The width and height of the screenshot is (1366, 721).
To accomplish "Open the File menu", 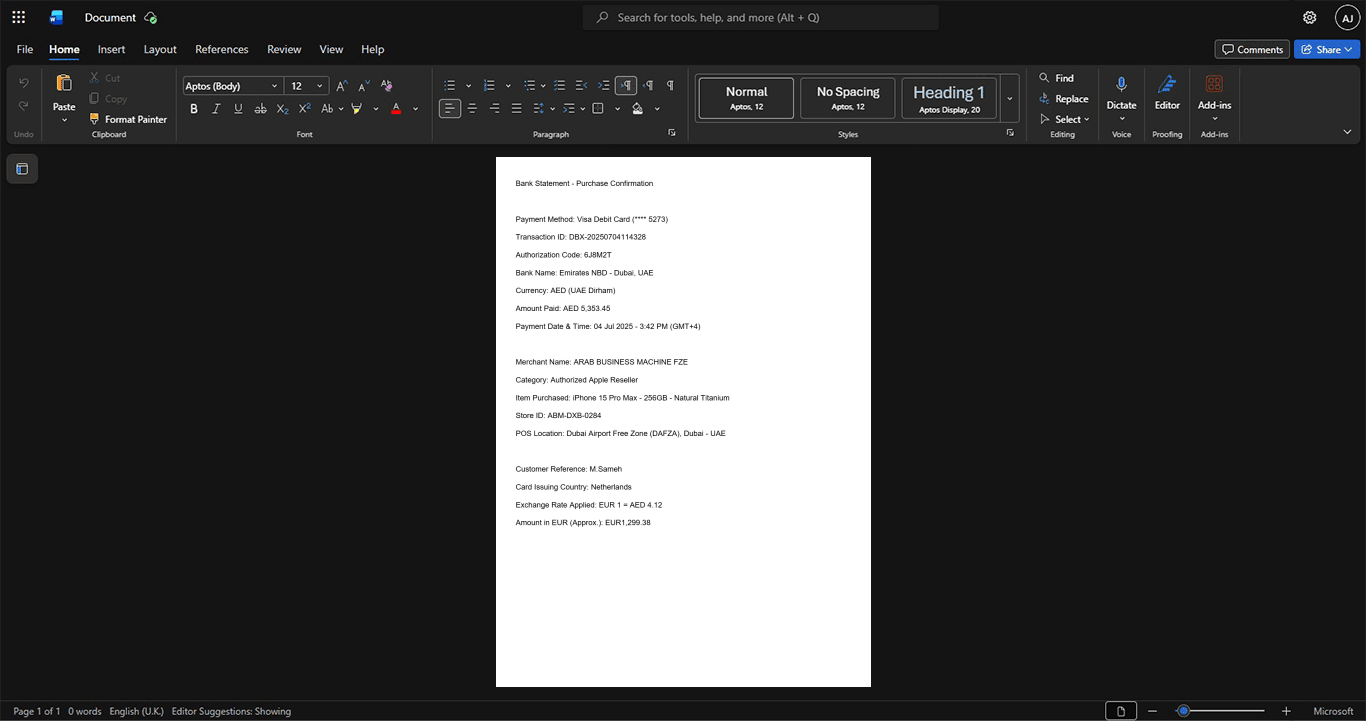I will (25, 49).
